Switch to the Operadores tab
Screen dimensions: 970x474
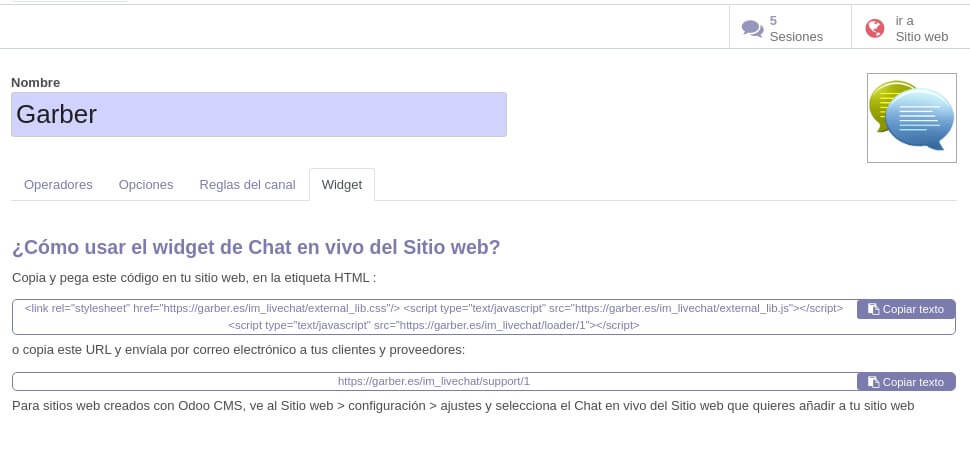(58, 184)
